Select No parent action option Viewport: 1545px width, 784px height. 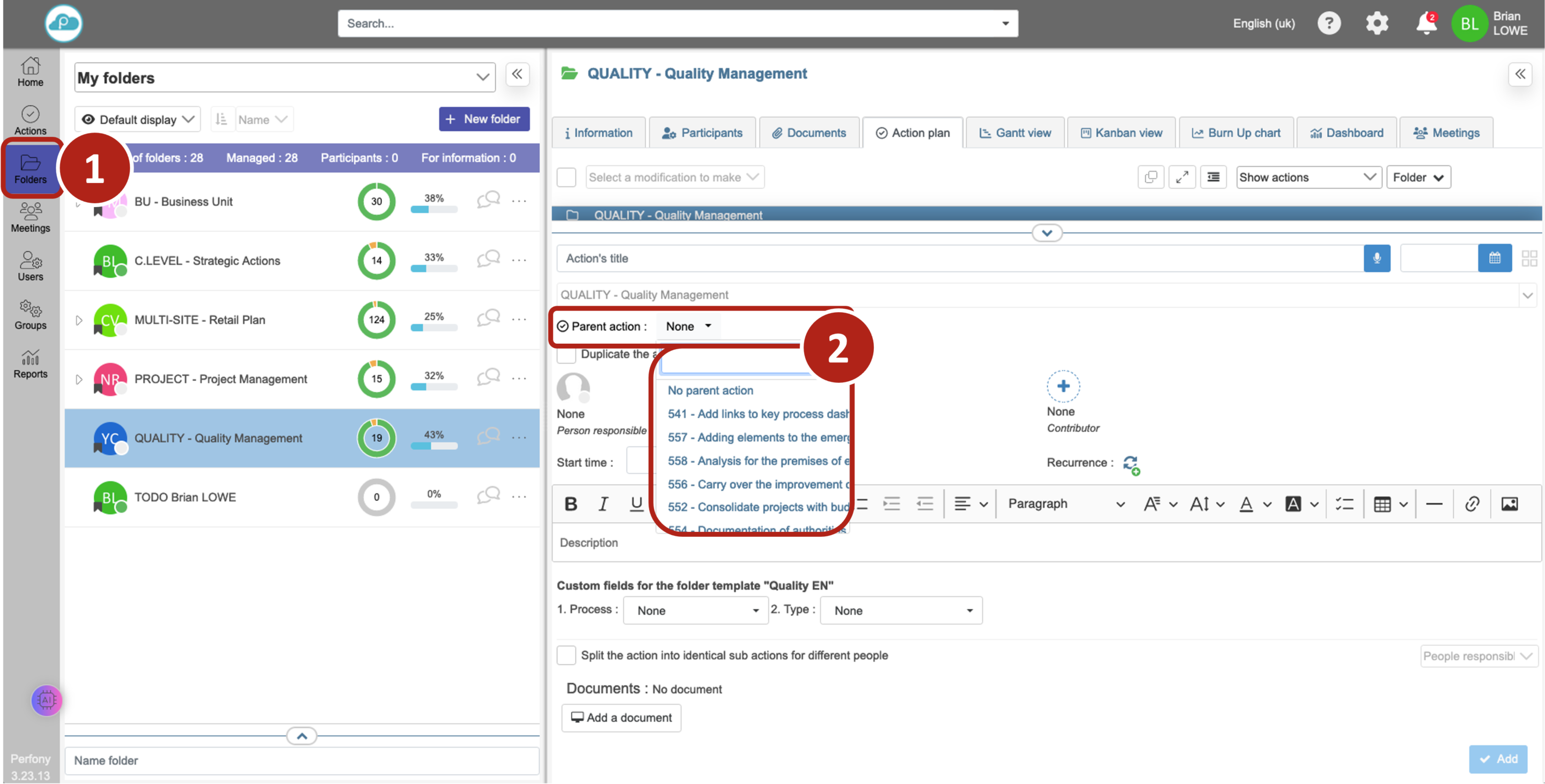pyautogui.click(x=710, y=390)
